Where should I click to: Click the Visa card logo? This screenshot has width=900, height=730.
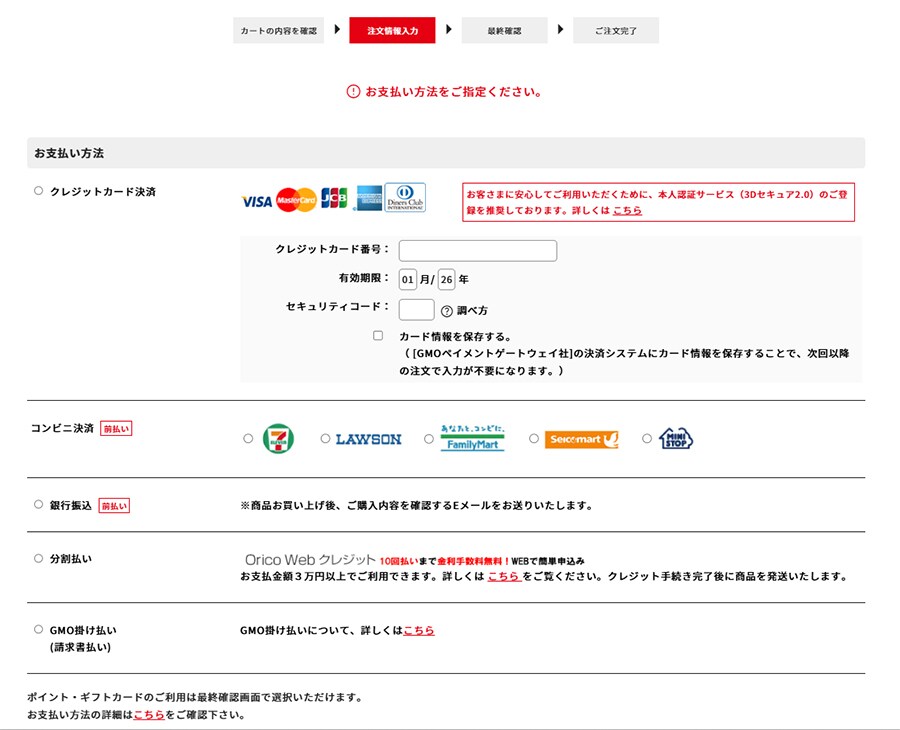[257, 201]
